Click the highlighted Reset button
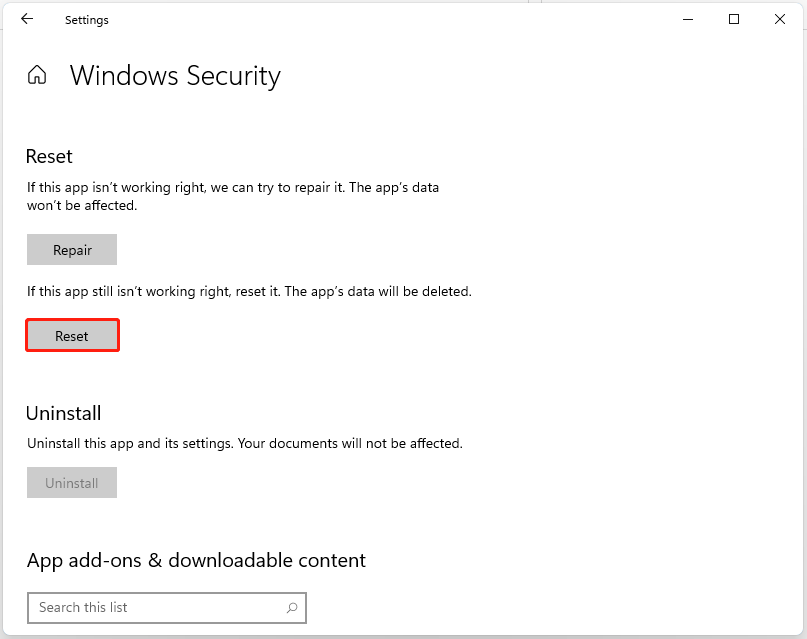807x639 pixels. (71, 335)
